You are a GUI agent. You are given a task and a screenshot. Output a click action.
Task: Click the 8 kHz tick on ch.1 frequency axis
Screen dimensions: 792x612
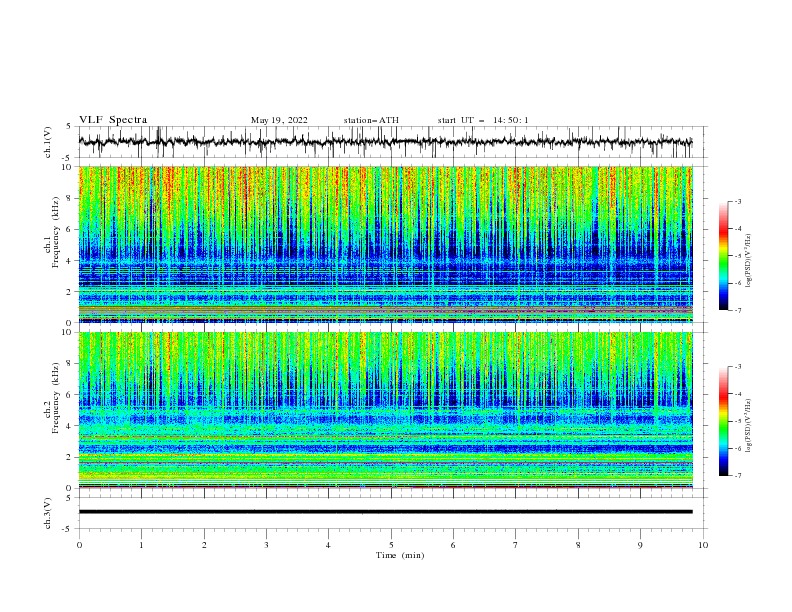[71, 198]
